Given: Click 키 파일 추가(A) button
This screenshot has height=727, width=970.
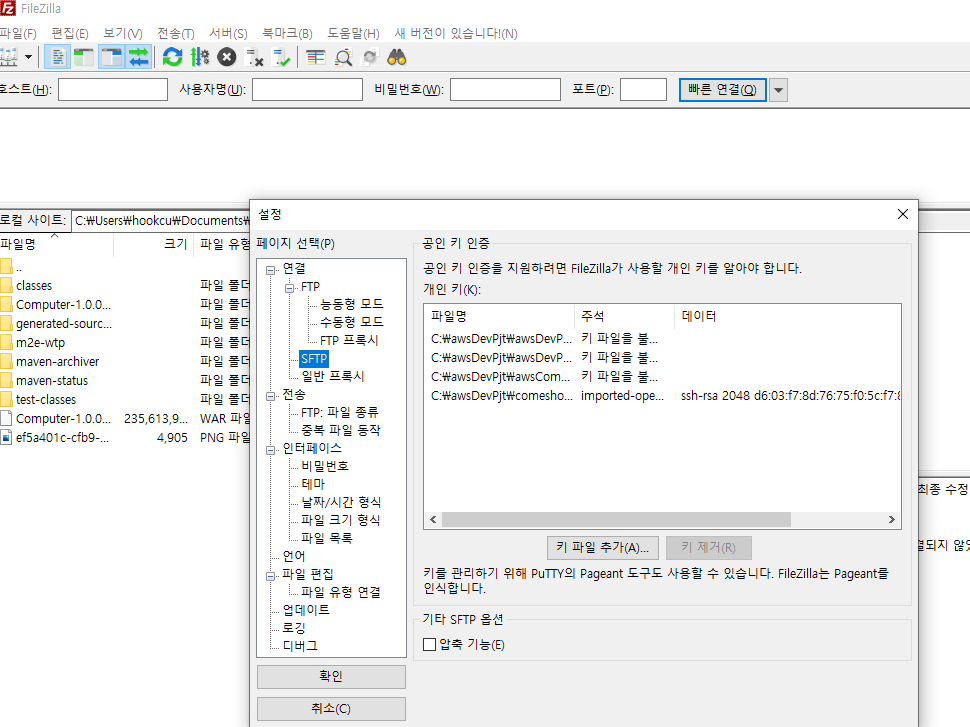Looking at the screenshot, I should click(x=603, y=548).
